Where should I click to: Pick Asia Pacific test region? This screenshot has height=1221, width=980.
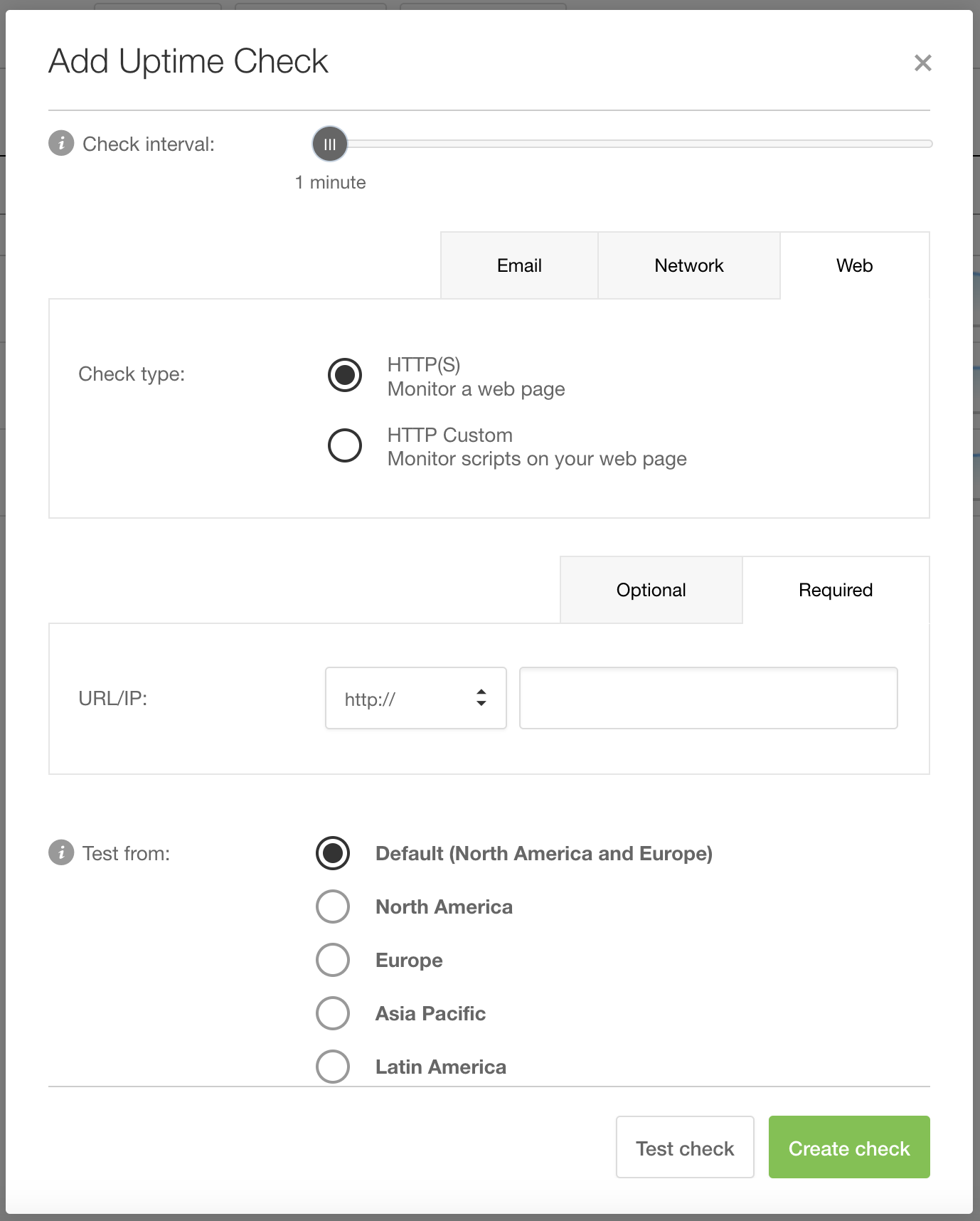[333, 1013]
